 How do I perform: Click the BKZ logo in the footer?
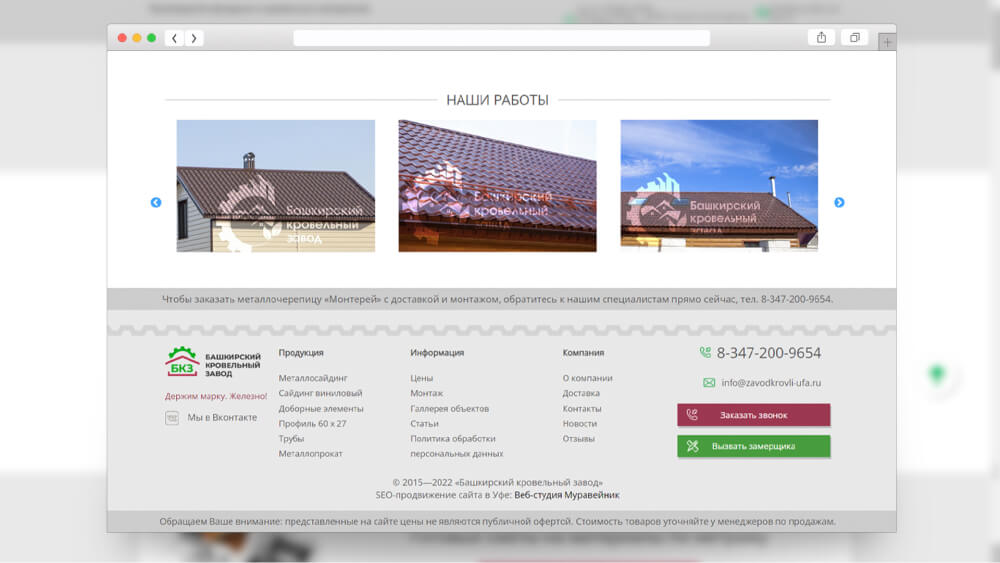(x=212, y=362)
